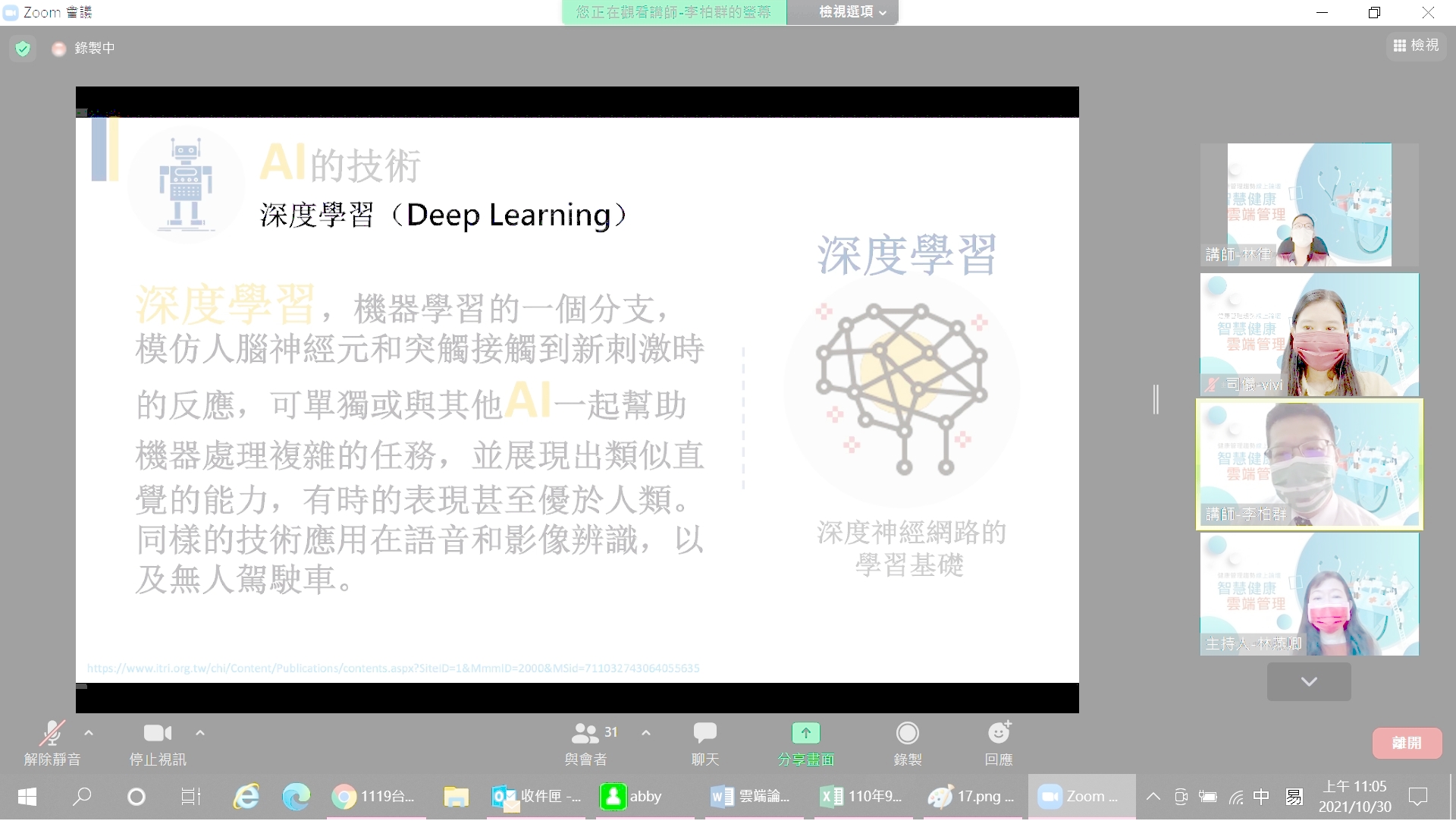1456x821 pixels.
Task: Select 講師-李柏群's video thumbnail
Action: click(1309, 464)
